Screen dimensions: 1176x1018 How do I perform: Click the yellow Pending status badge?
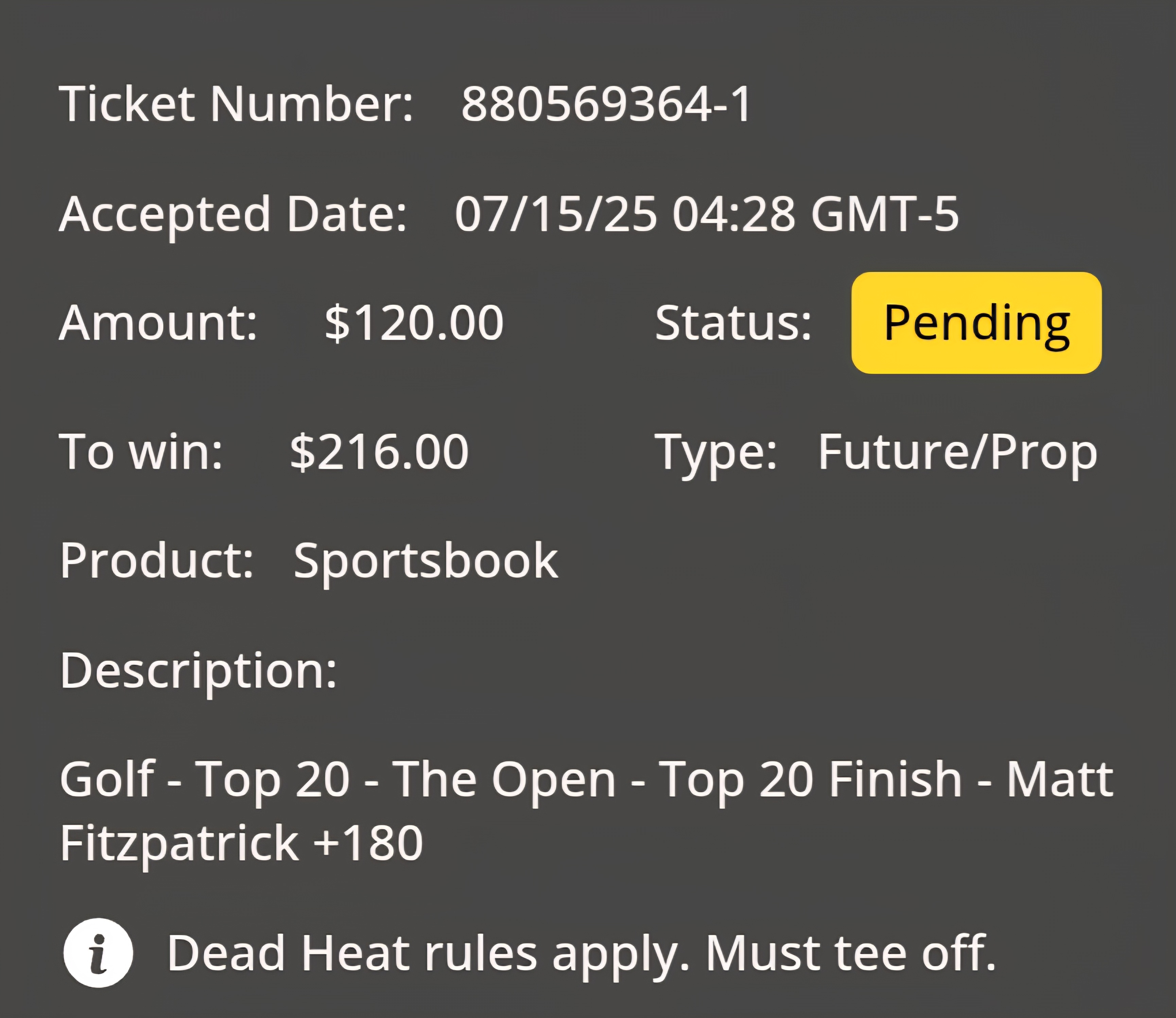pos(976,323)
